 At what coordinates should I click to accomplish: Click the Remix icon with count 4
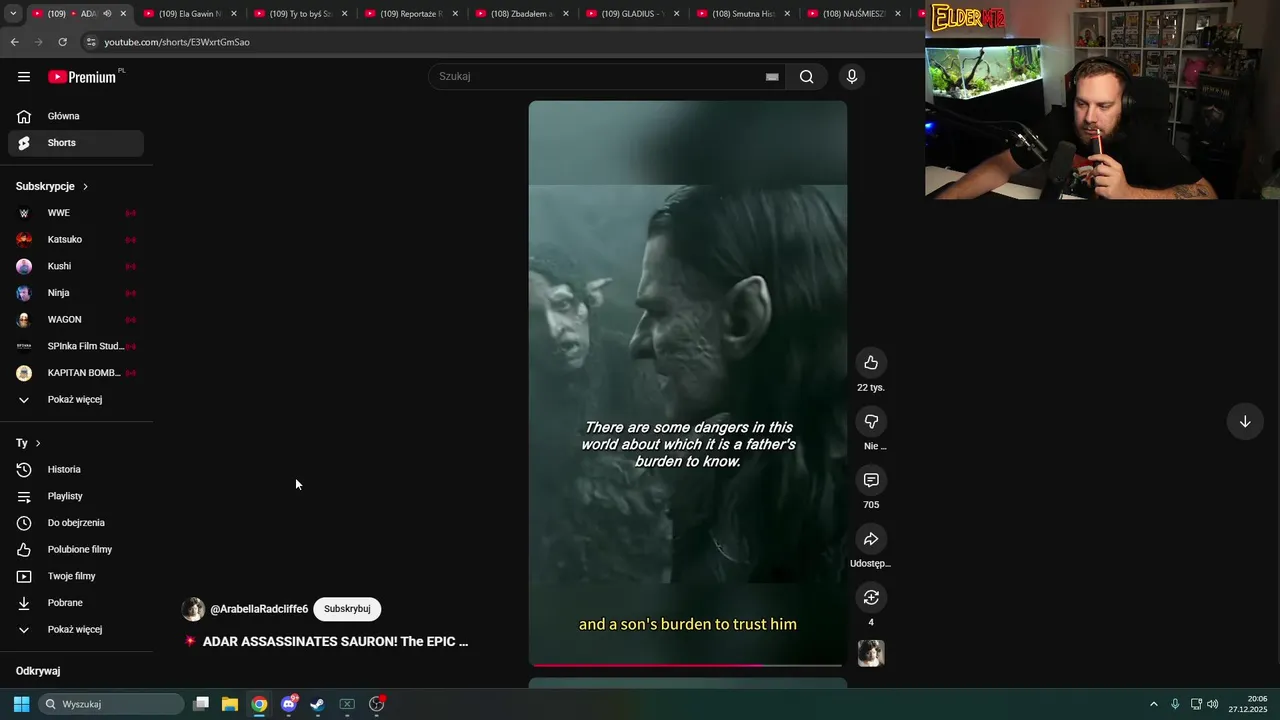[871, 598]
